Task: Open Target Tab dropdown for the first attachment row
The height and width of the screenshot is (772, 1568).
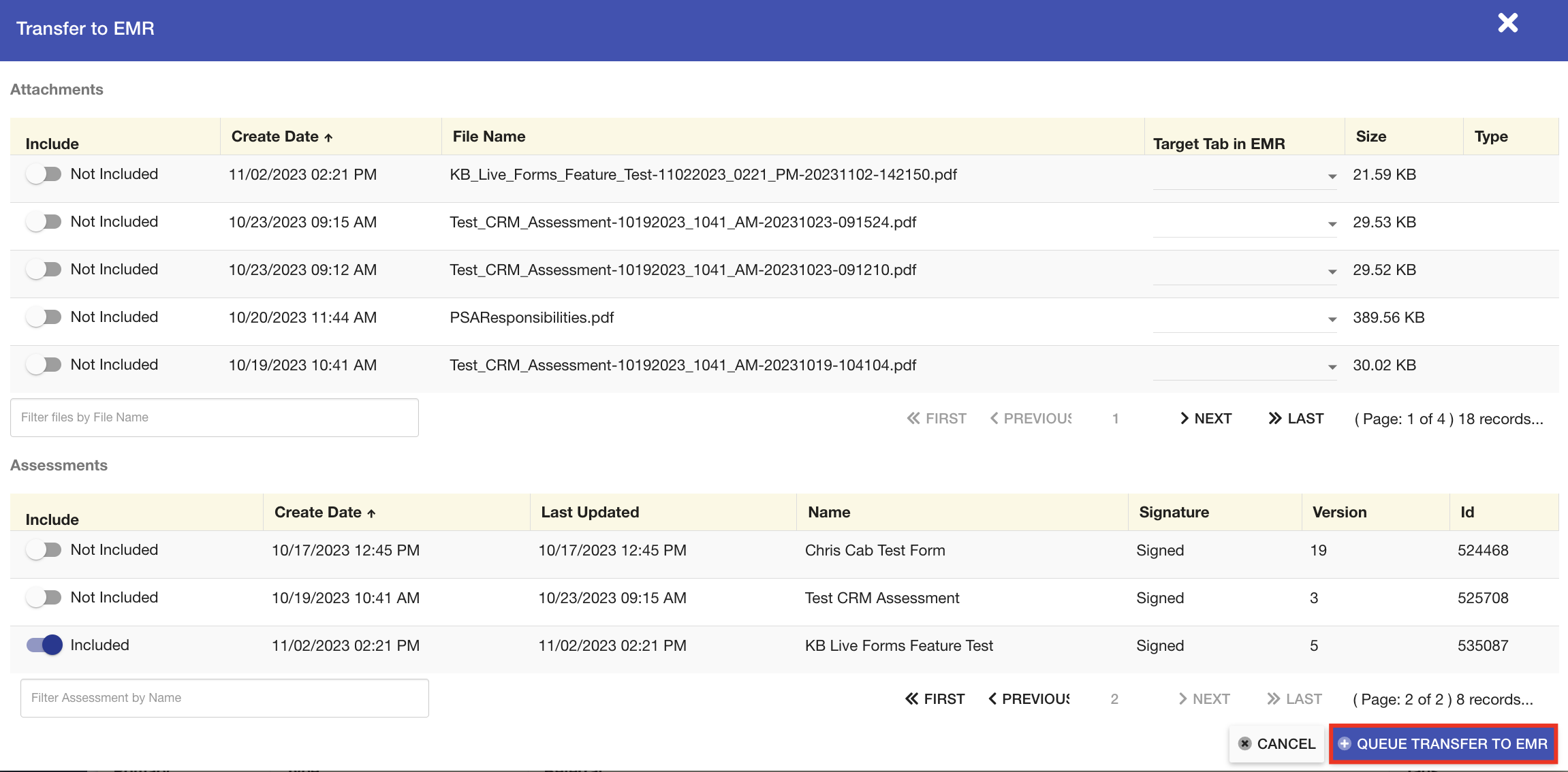Action: point(1332,175)
